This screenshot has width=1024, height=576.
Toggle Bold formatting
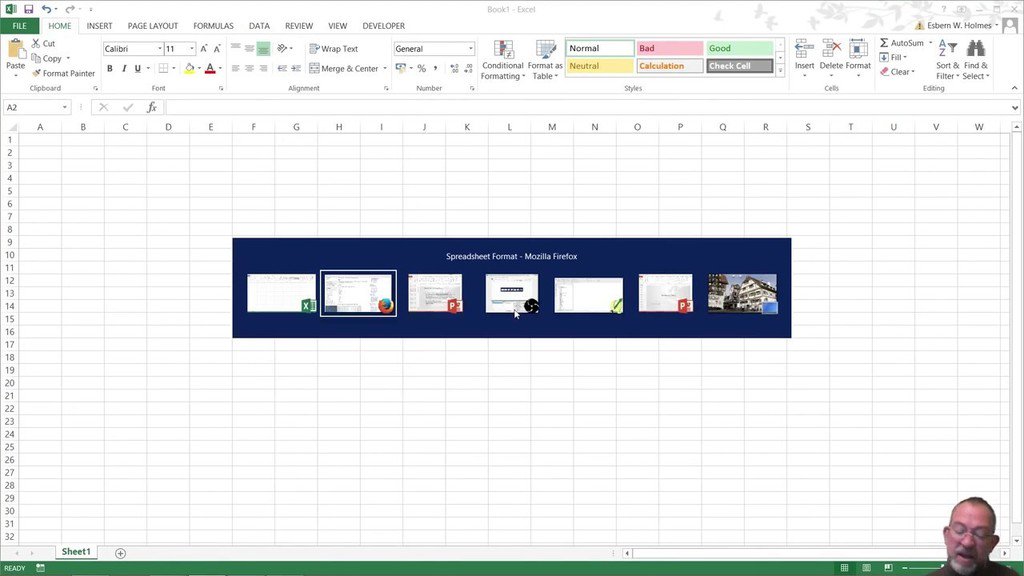pos(110,69)
